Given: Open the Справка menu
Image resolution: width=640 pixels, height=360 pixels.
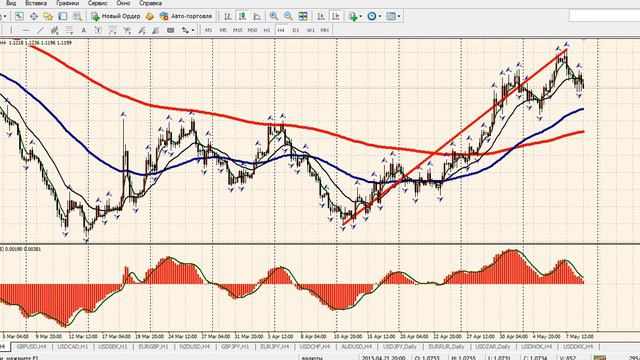Looking at the screenshot, I should [x=150, y=3].
